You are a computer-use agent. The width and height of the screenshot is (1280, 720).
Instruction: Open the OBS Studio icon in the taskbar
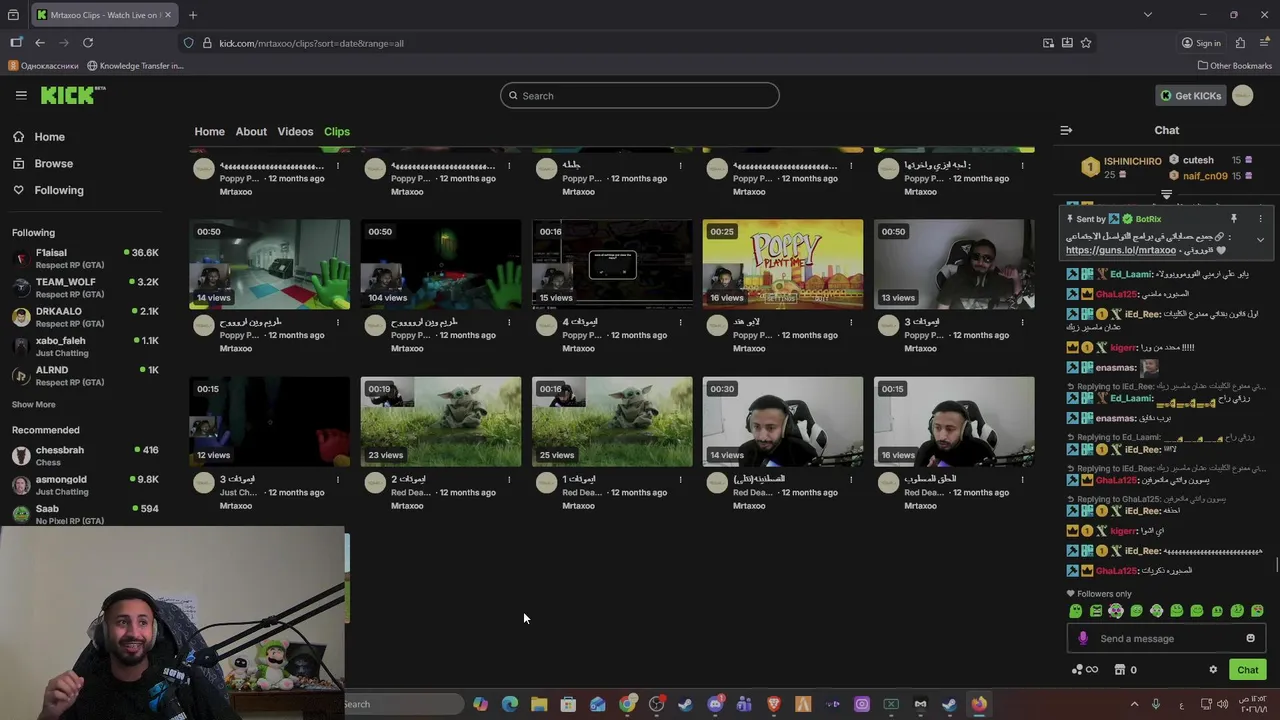pyautogui.click(x=656, y=704)
